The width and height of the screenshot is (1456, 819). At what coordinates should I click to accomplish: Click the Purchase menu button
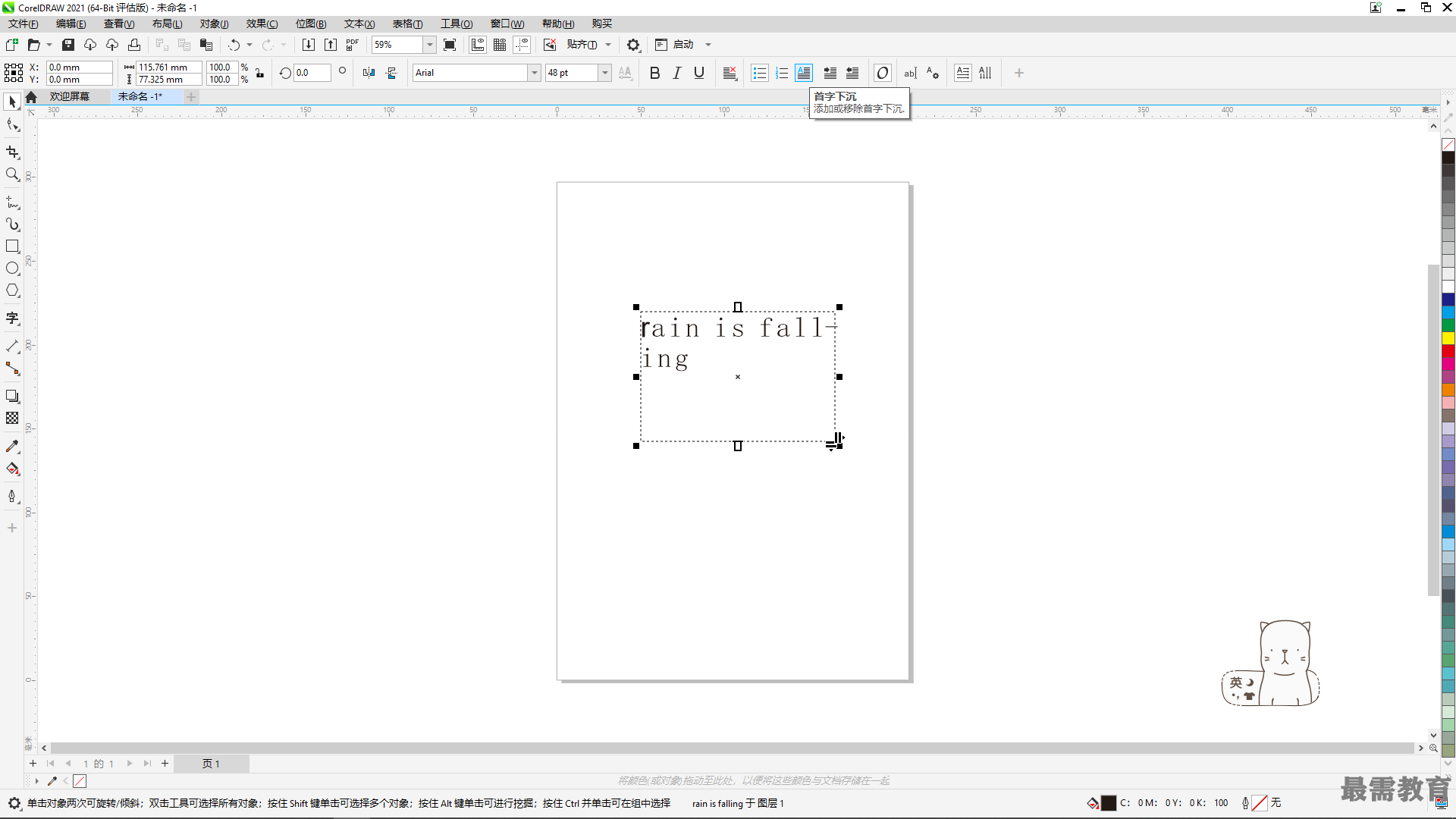[602, 24]
